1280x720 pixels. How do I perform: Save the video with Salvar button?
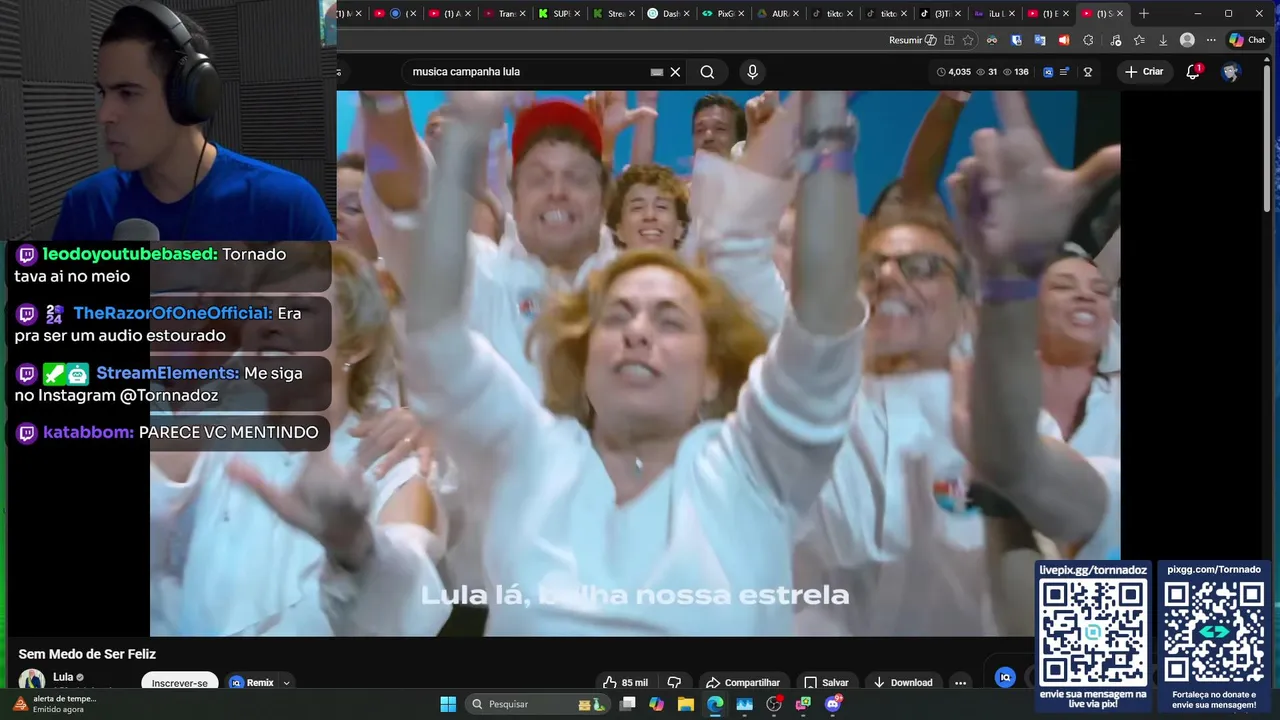point(826,683)
